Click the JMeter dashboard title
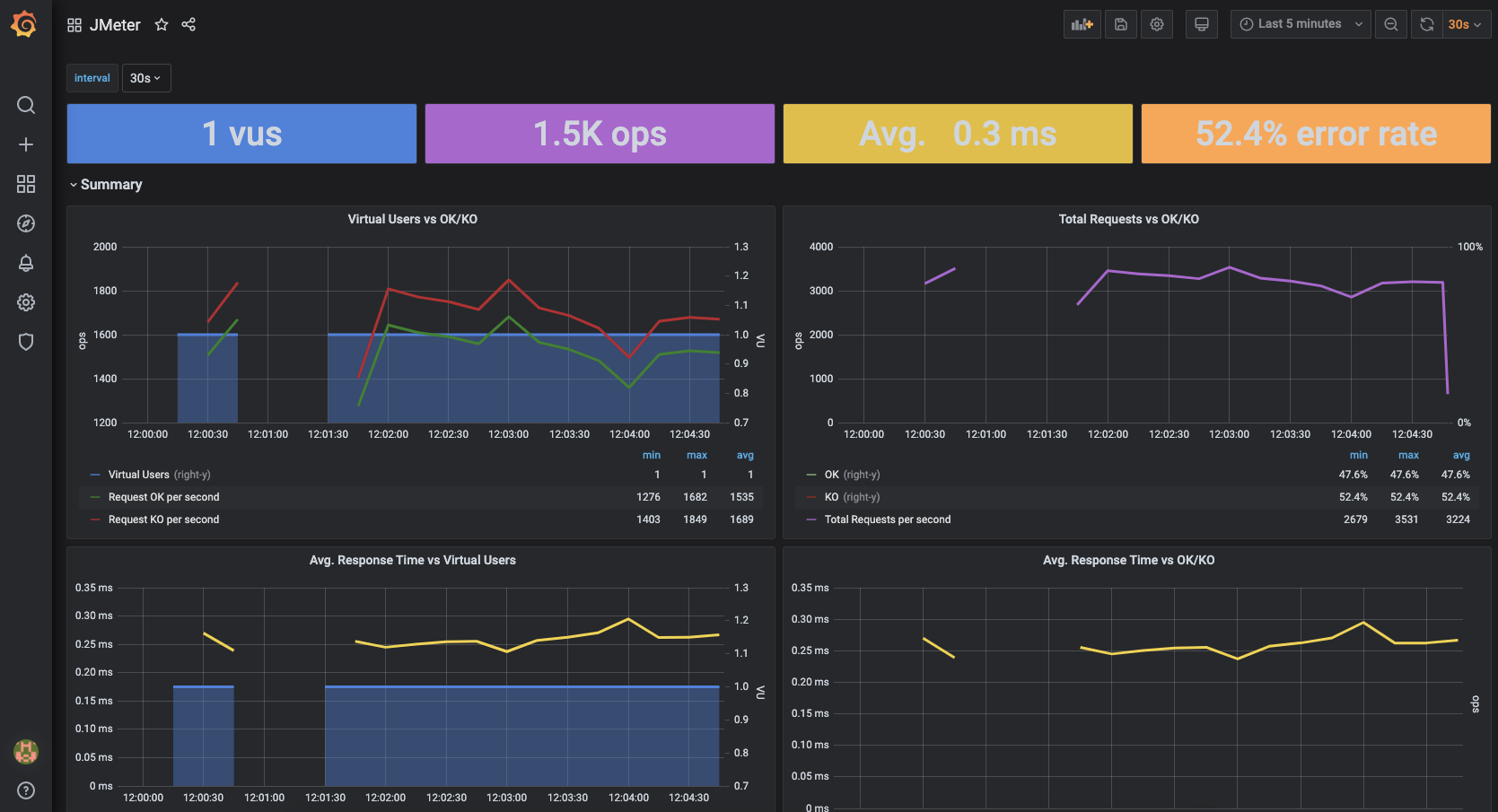This screenshot has height=812, width=1498. (x=115, y=25)
